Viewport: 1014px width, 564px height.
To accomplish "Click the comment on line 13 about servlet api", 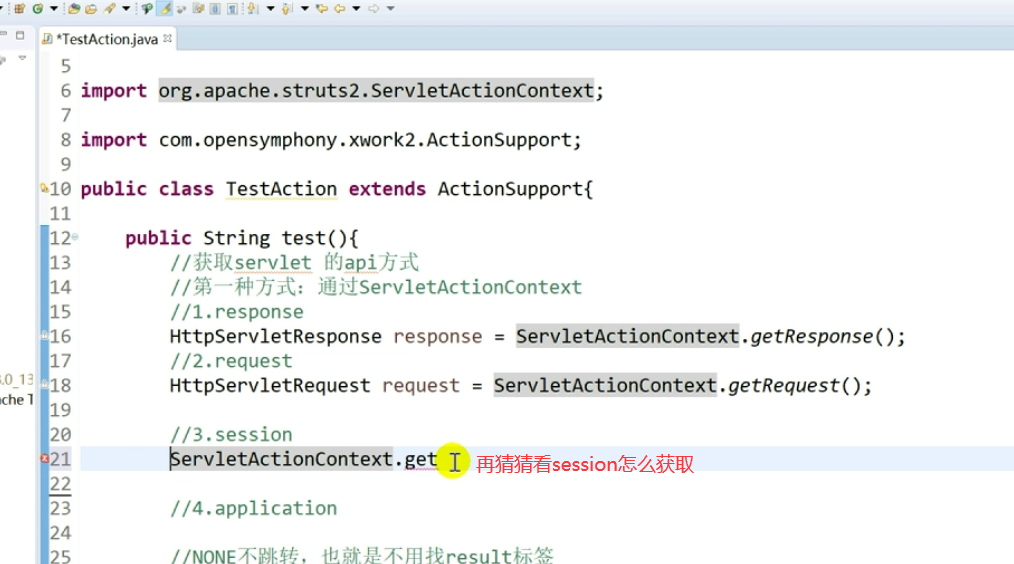I will tap(294, 263).
